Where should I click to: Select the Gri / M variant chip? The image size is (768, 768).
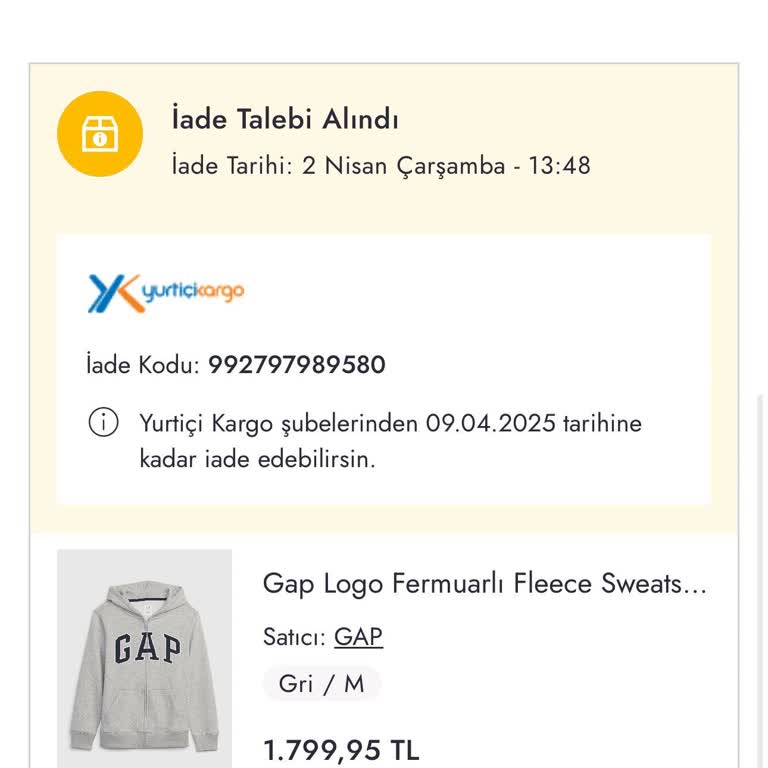[321, 684]
